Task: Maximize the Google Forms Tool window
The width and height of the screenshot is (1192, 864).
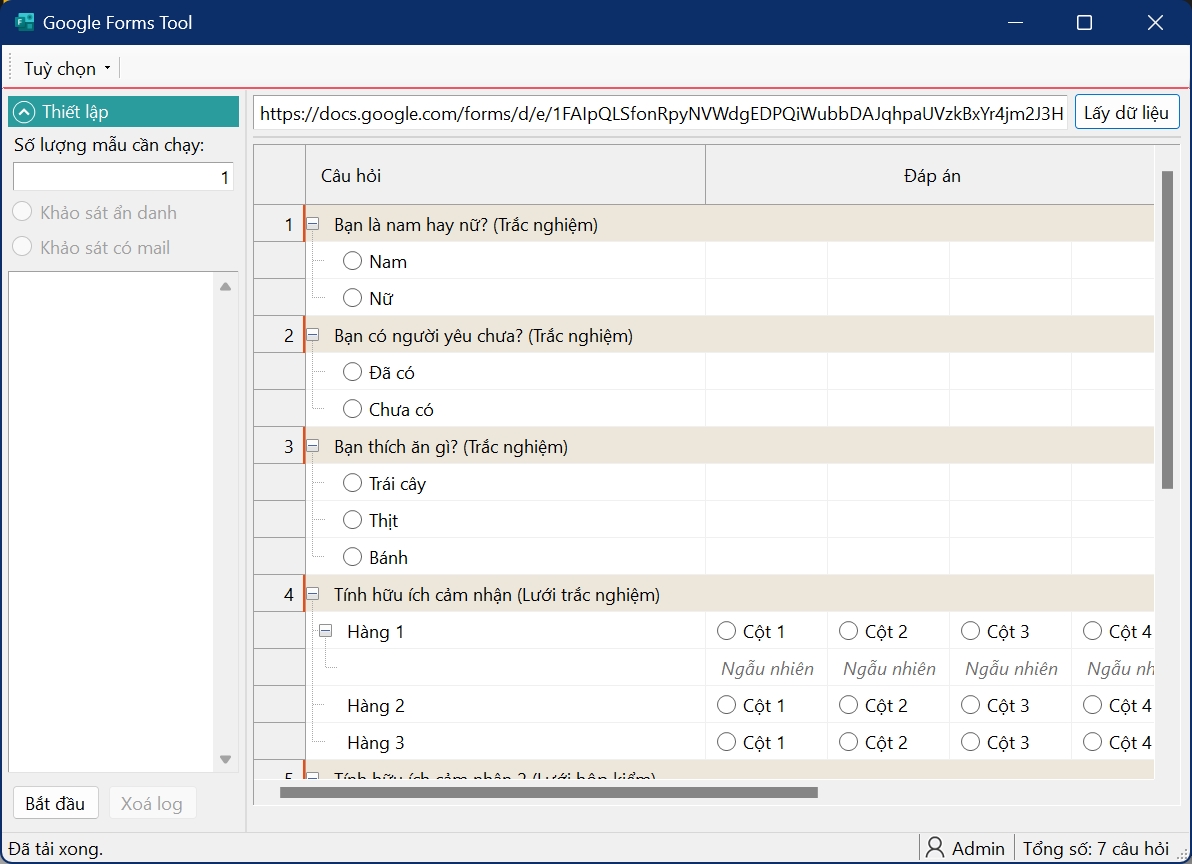Action: pos(1085,23)
